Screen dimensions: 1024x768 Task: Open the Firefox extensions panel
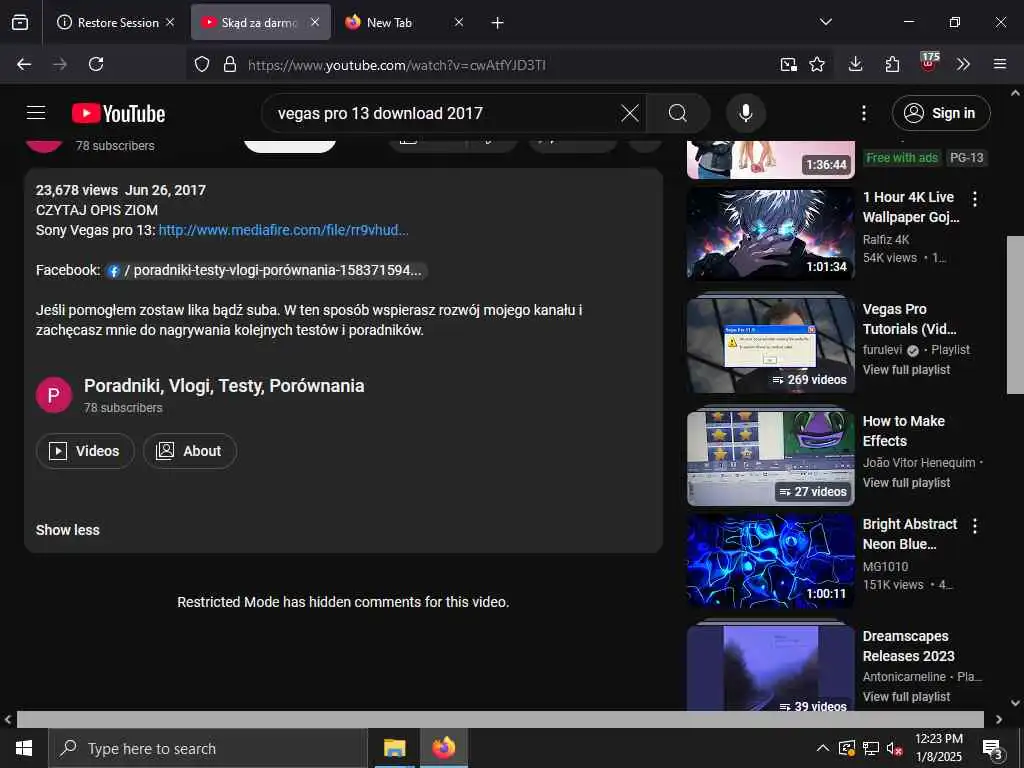(x=892, y=64)
